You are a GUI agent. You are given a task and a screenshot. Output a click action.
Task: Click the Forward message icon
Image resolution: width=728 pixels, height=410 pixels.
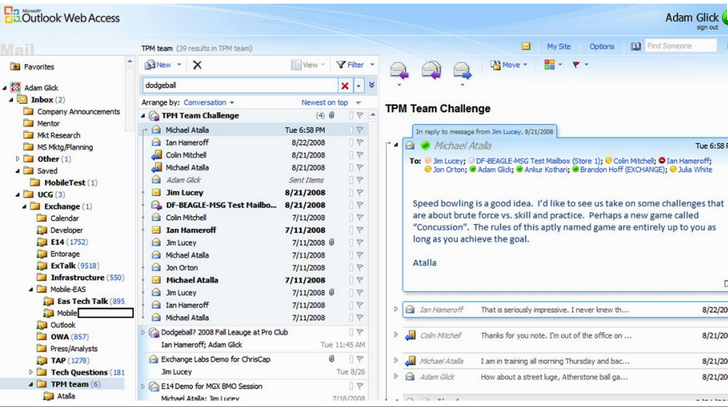click(462, 70)
